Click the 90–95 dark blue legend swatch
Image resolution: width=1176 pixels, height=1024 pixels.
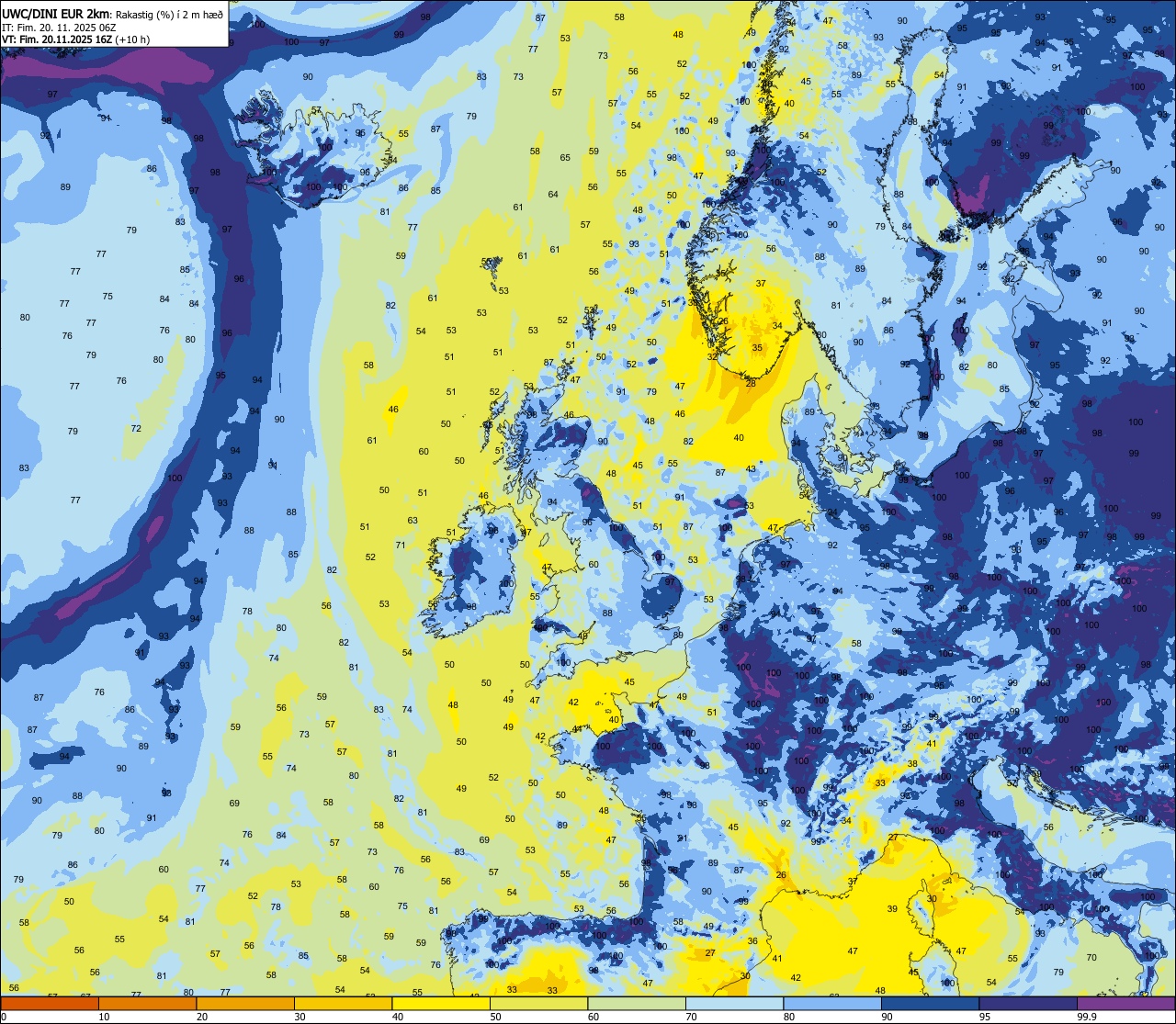[x=930, y=1004]
